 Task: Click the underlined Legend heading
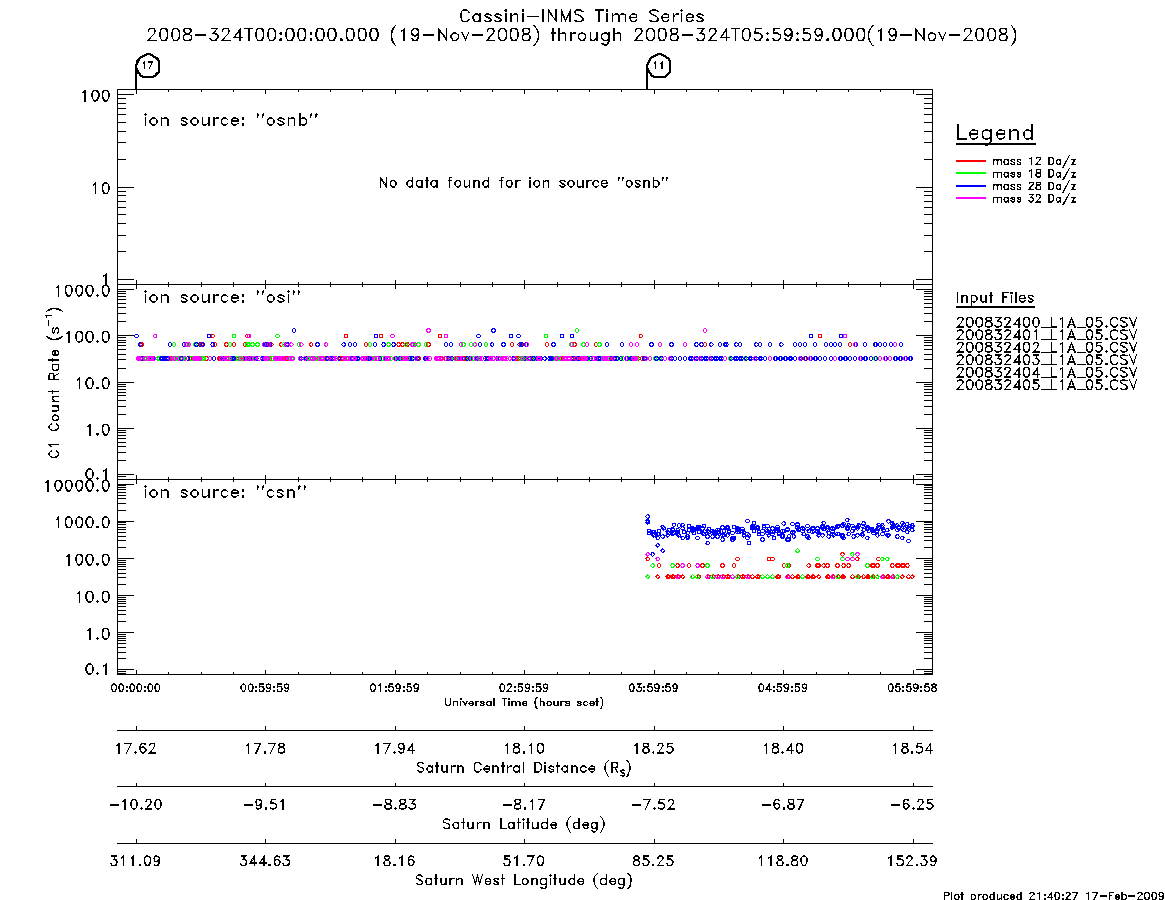(x=995, y=133)
